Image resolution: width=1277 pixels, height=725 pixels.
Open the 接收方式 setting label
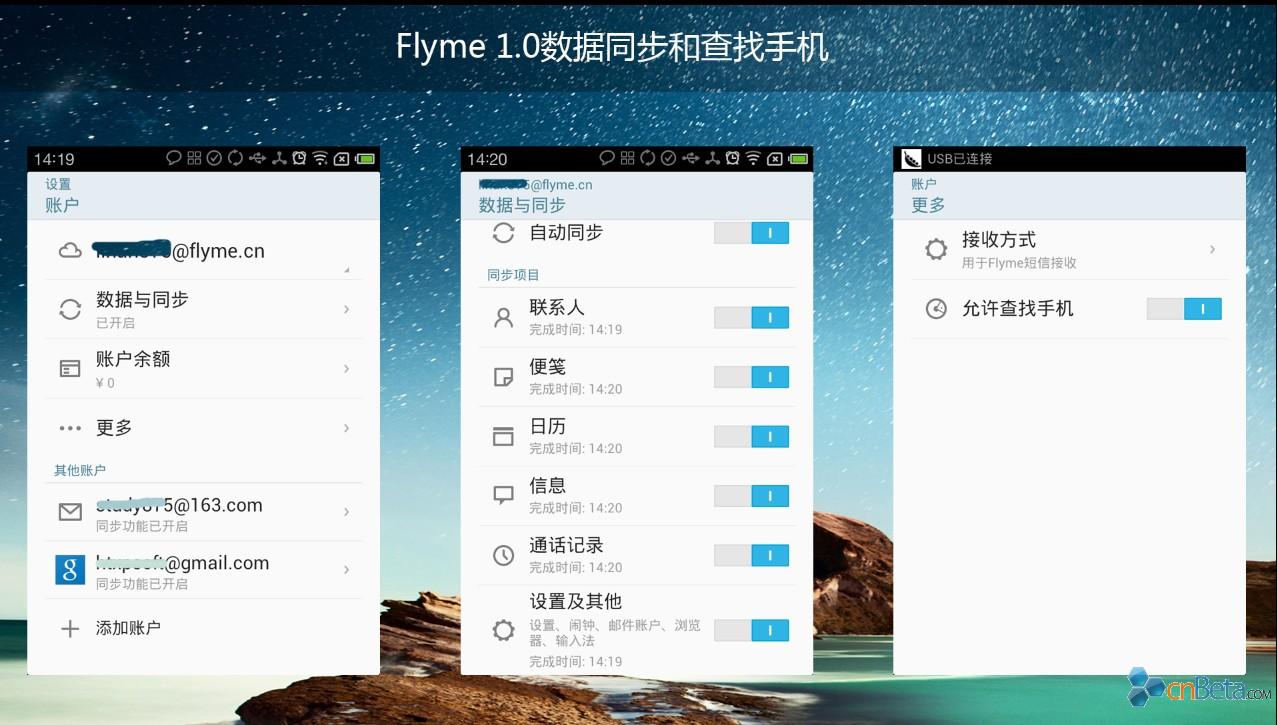tap(999, 240)
